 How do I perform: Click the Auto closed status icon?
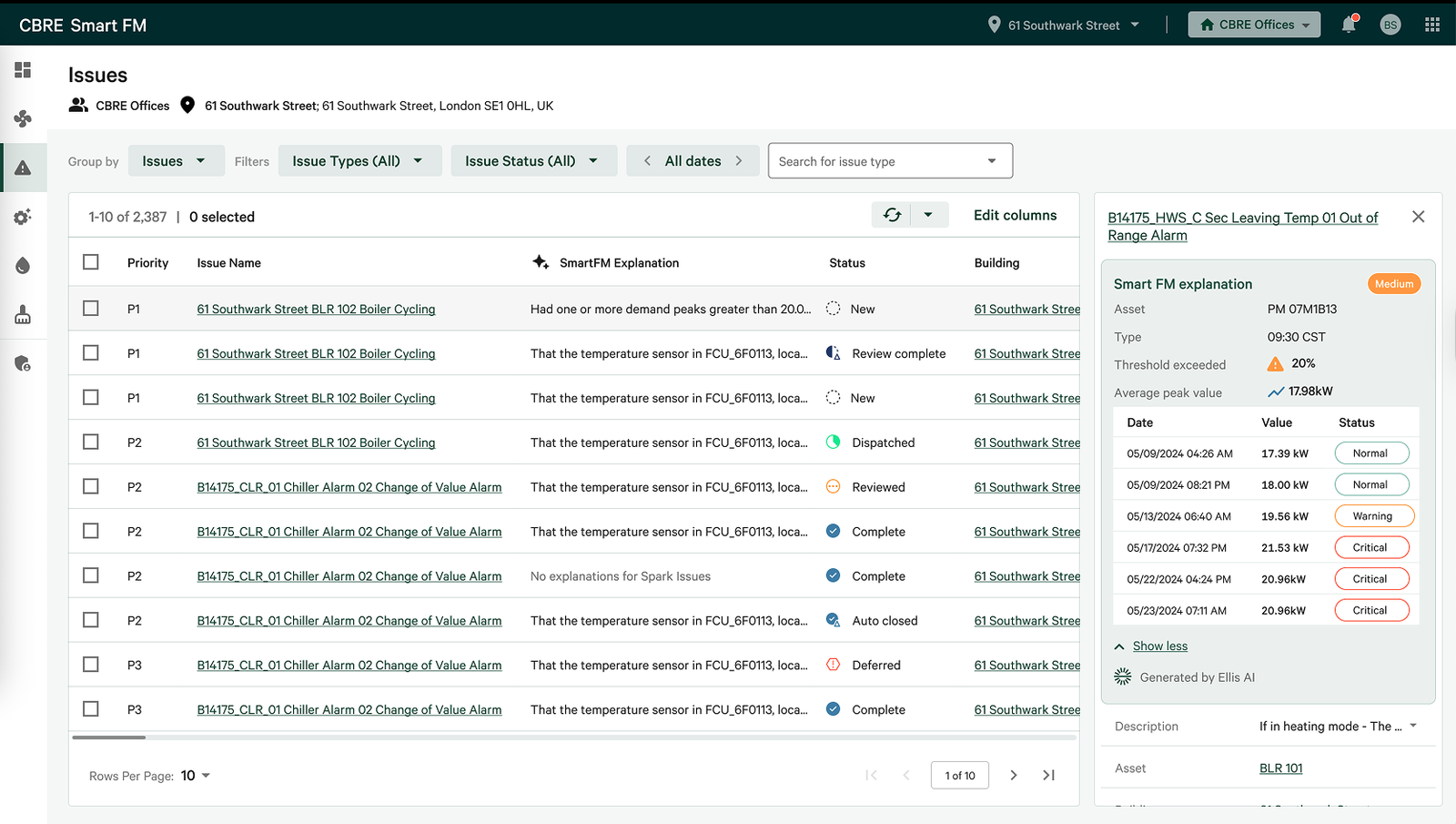point(833,620)
